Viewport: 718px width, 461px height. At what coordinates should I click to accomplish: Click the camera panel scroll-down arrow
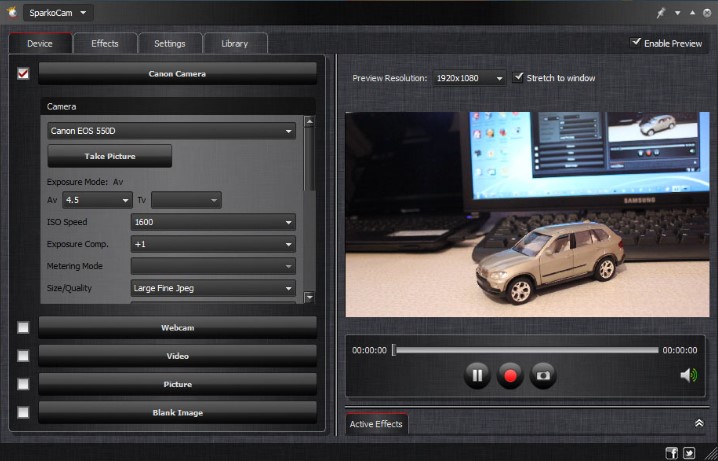tap(310, 297)
